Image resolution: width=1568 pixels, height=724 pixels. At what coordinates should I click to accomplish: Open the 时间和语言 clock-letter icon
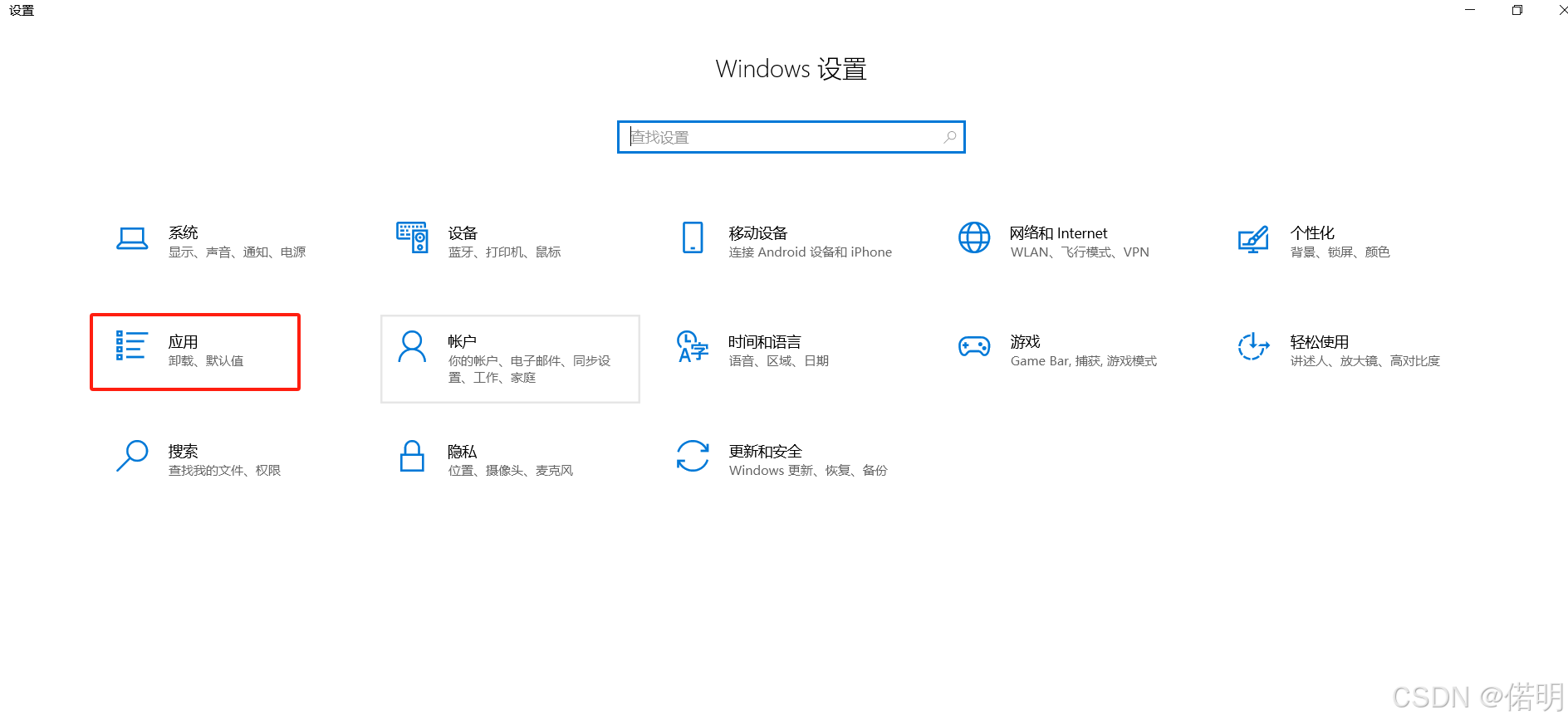click(693, 346)
